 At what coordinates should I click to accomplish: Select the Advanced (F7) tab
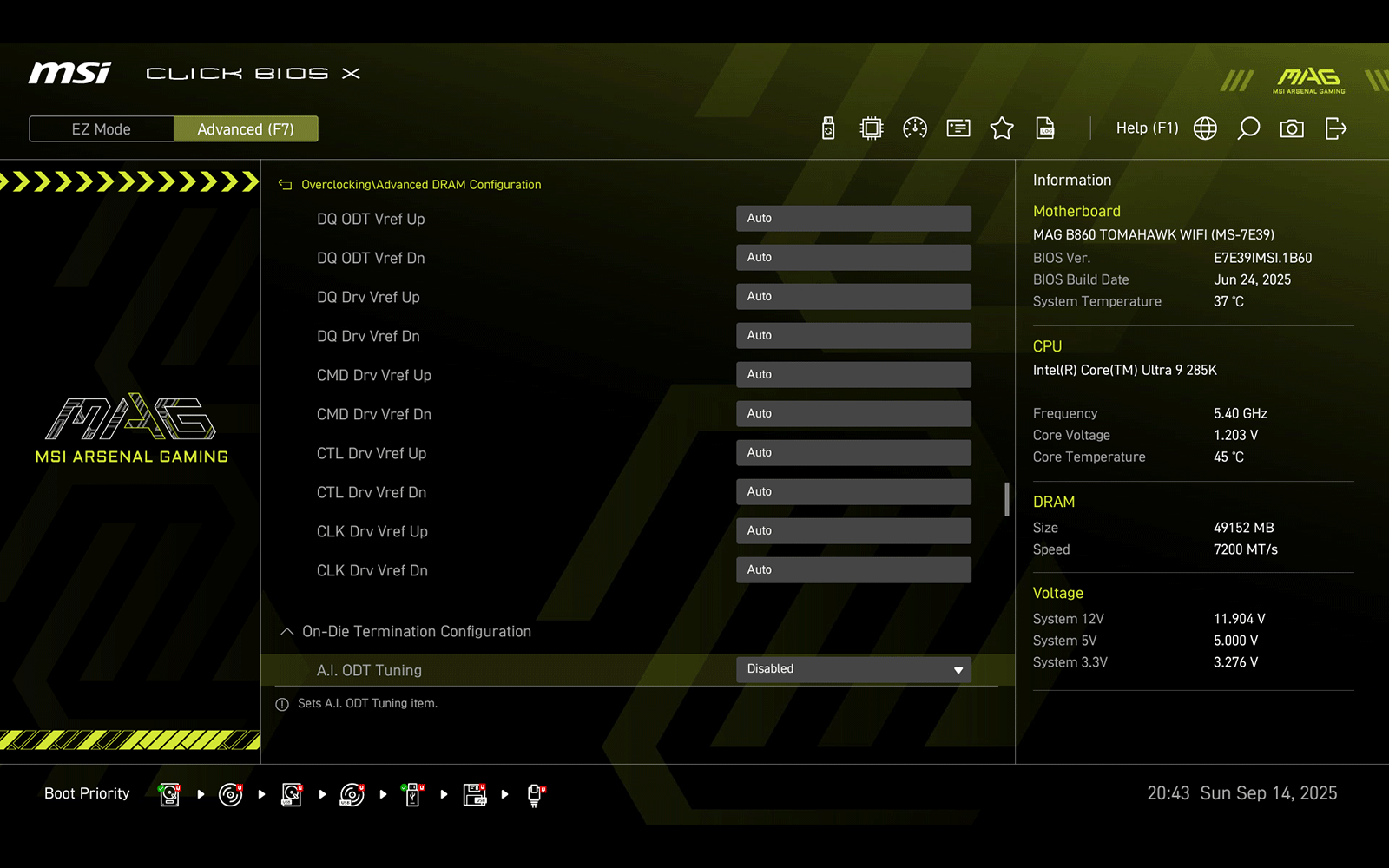(246, 129)
